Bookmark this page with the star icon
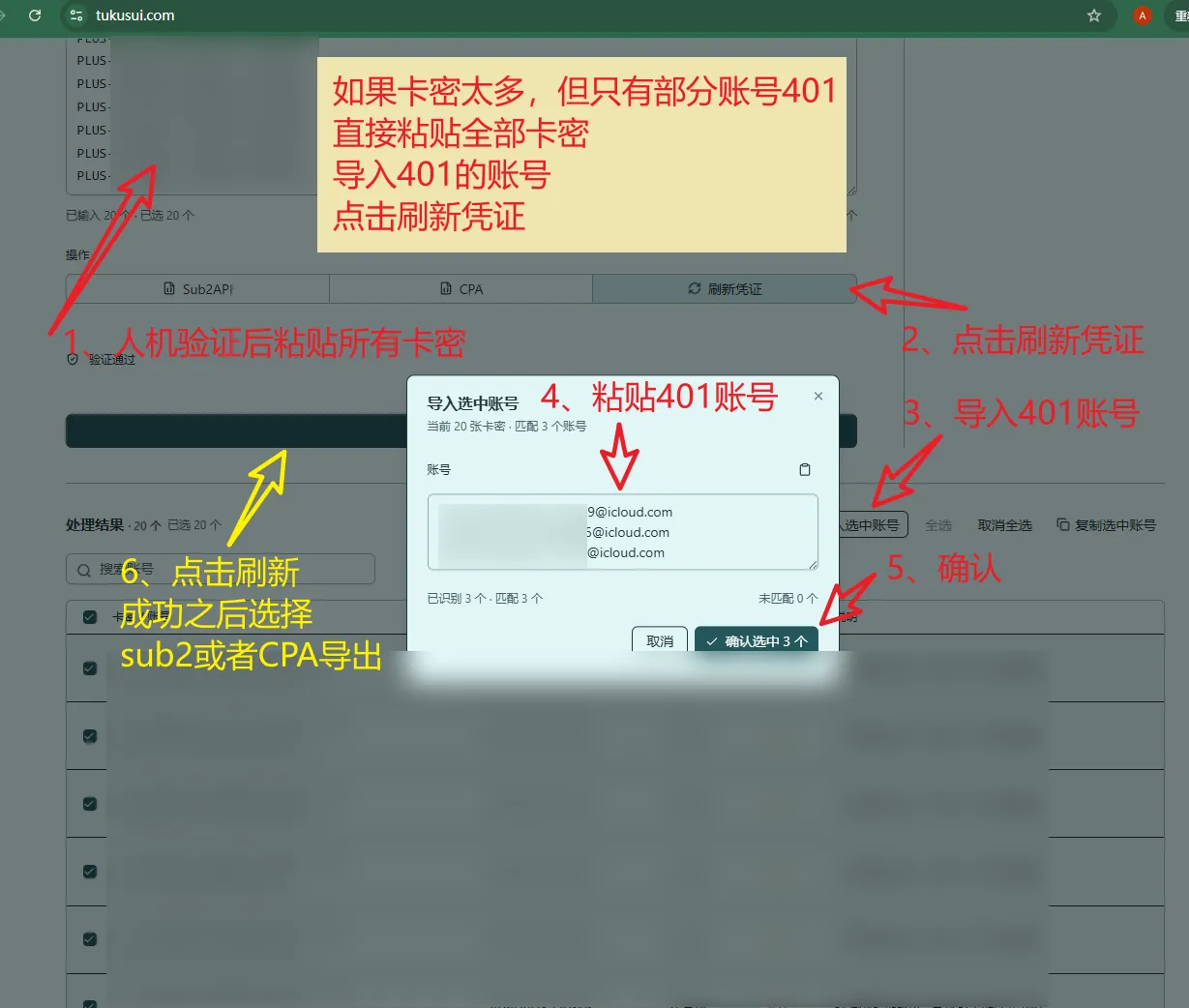 point(1094,15)
